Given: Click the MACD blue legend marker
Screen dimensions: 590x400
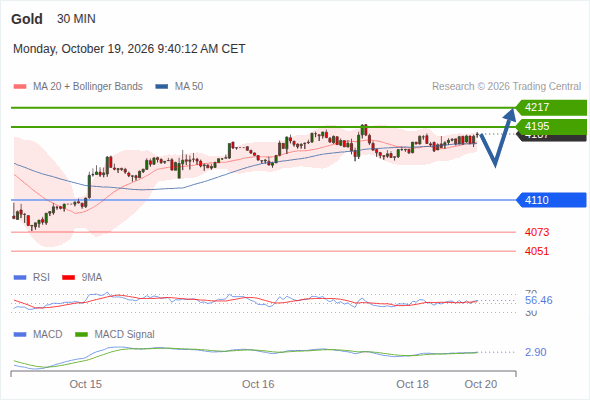Looking at the screenshot, I should click(20, 334).
